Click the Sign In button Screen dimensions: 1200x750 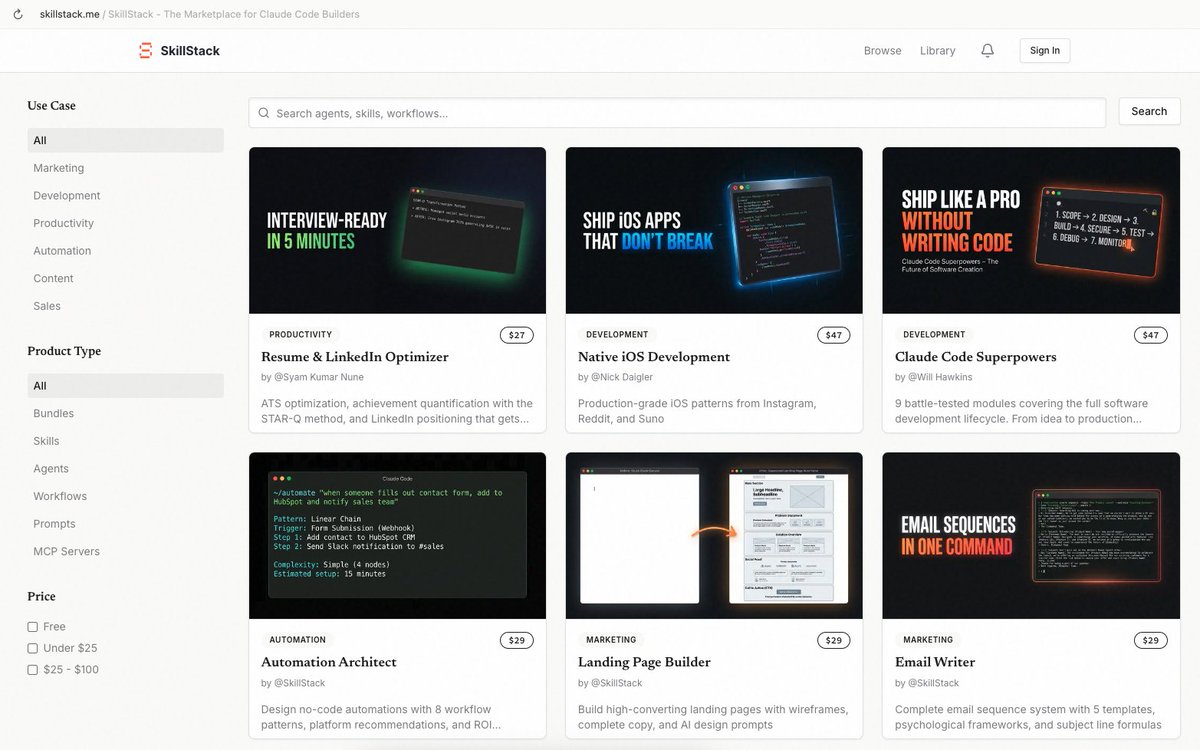pos(1045,50)
